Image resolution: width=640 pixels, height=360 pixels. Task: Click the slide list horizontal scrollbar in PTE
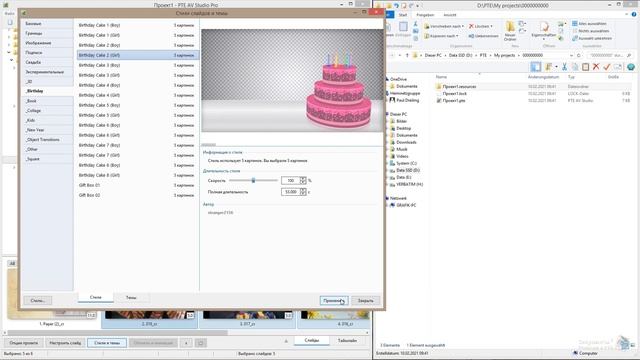point(118,333)
